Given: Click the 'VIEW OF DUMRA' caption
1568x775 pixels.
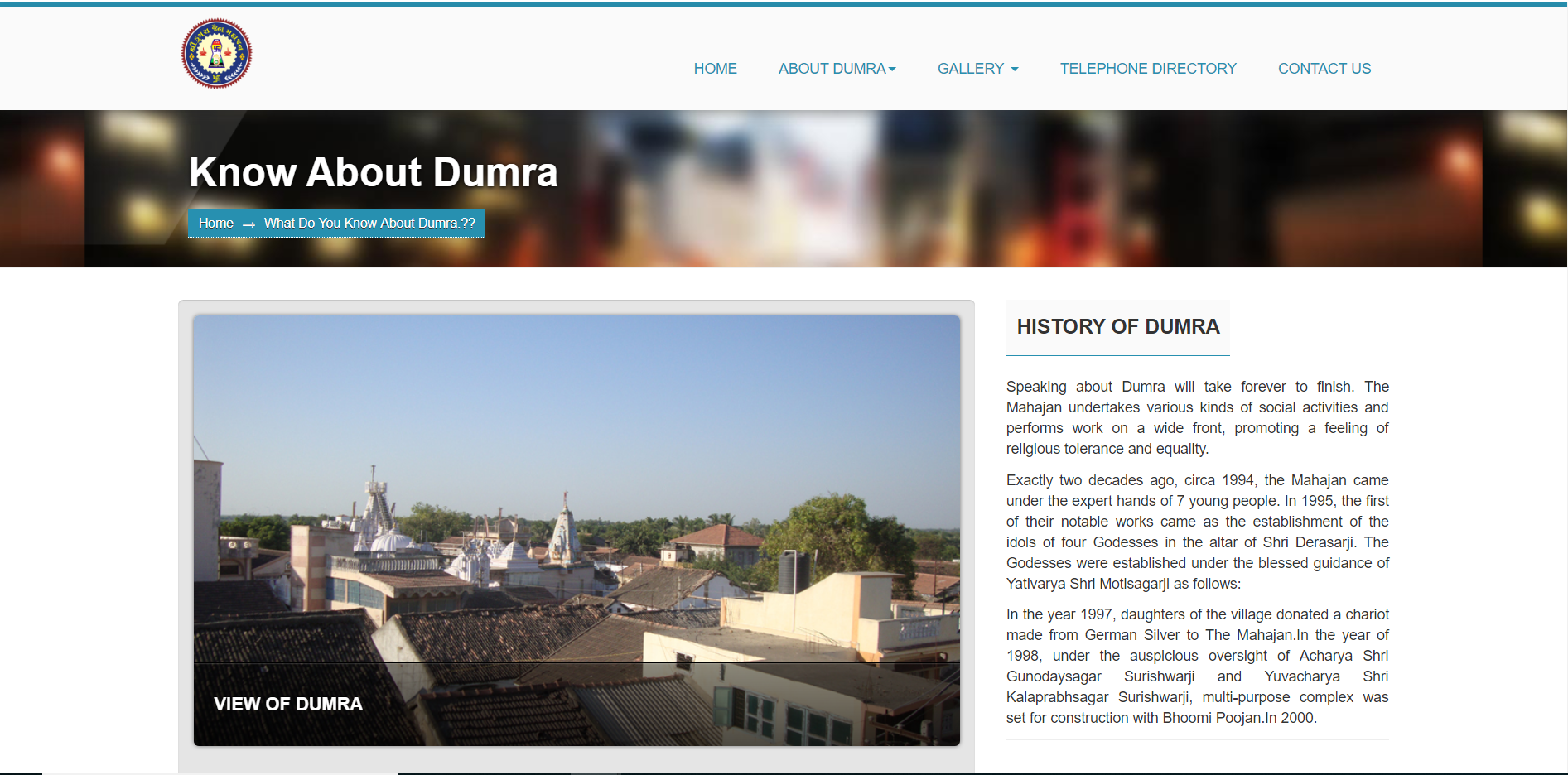Looking at the screenshot, I should coord(288,704).
